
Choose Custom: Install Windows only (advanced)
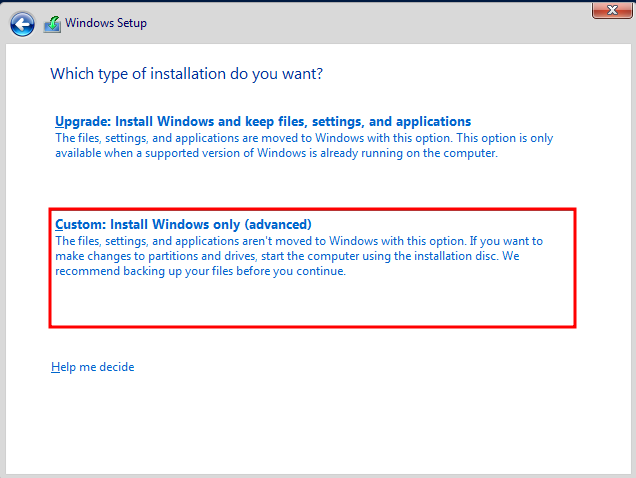pos(183,224)
